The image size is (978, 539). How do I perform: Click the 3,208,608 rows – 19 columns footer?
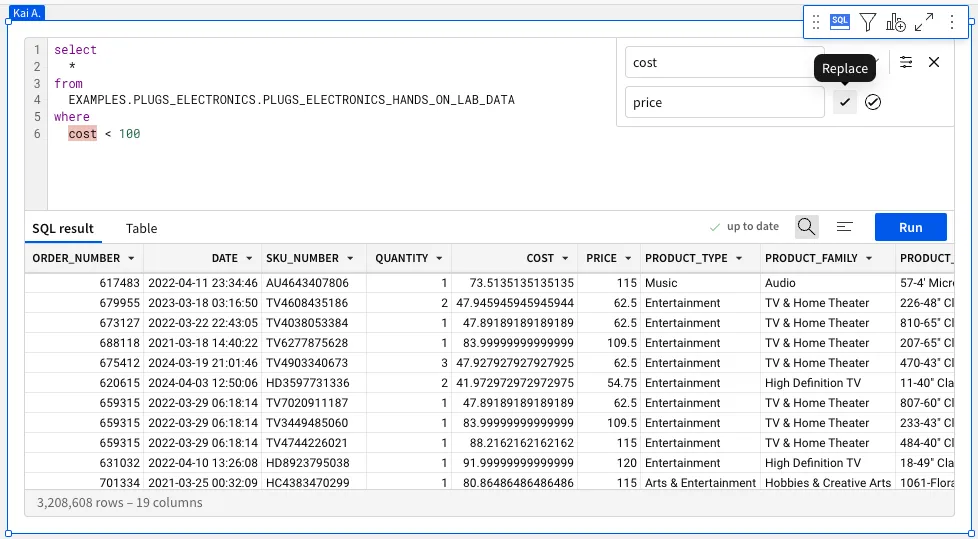pyautogui.click(x=120, y=502)
